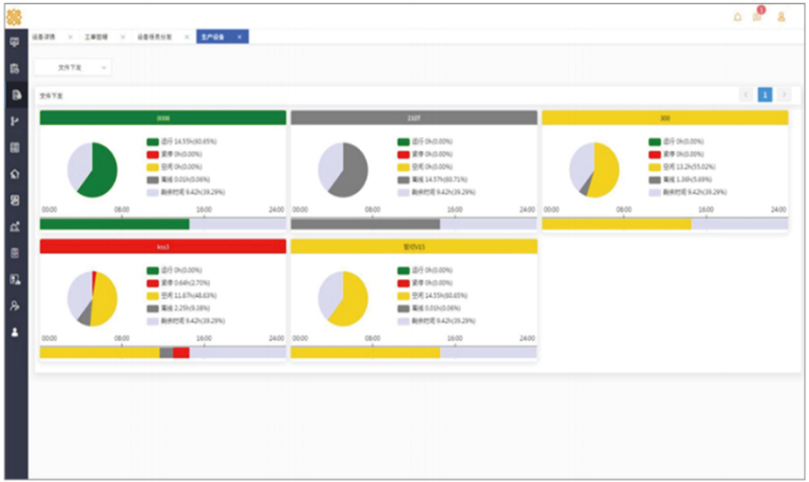Screen dimensions: 809x482
Task: Go to previous page arrow
Action: [746, 94]
